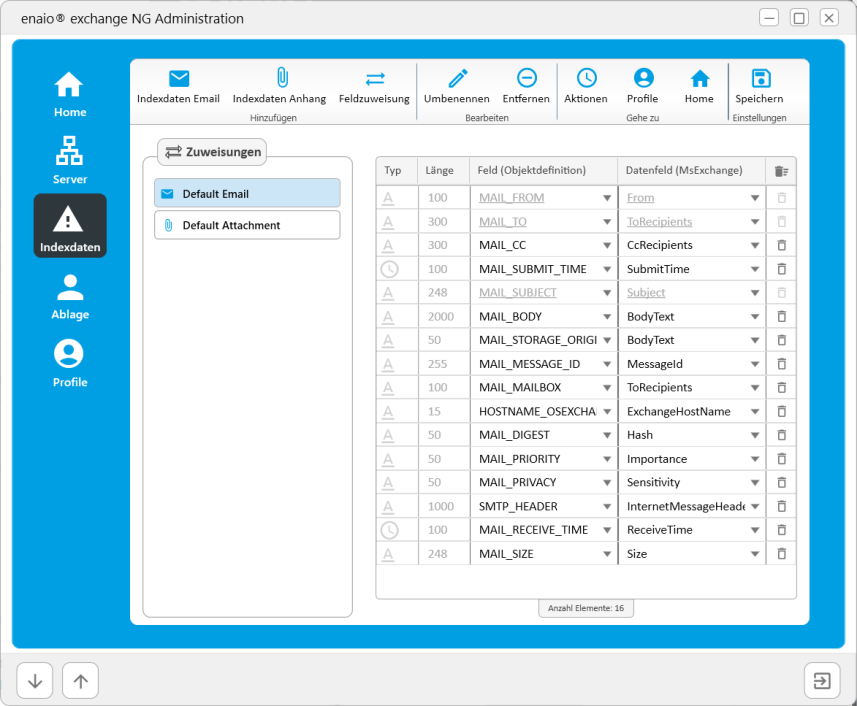857x706 pixels.
Task: Click the up arrow button at bottom
Action: pyautogui.click(x=80, y=681)
